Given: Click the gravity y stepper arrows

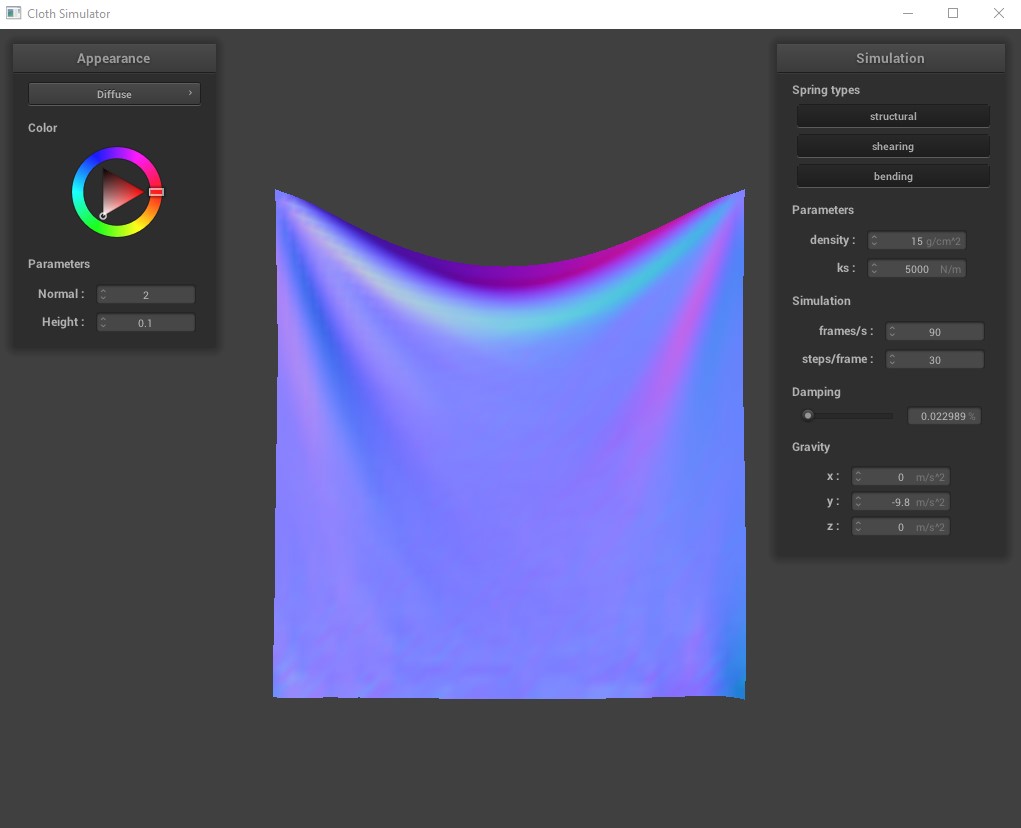Looking at the screenshot, I should (858, 502).
